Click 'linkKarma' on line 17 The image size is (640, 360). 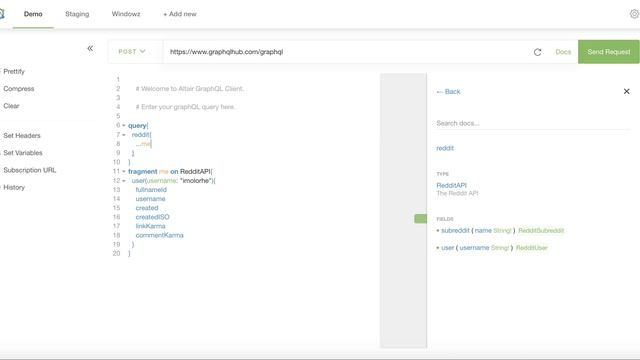click(x=151, y=226)
